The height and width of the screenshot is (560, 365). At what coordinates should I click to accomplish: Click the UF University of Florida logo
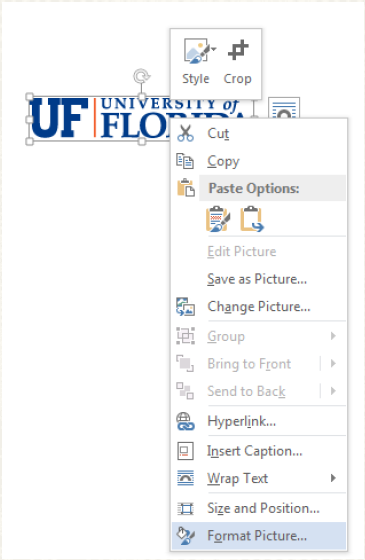[x=100, y=119]
